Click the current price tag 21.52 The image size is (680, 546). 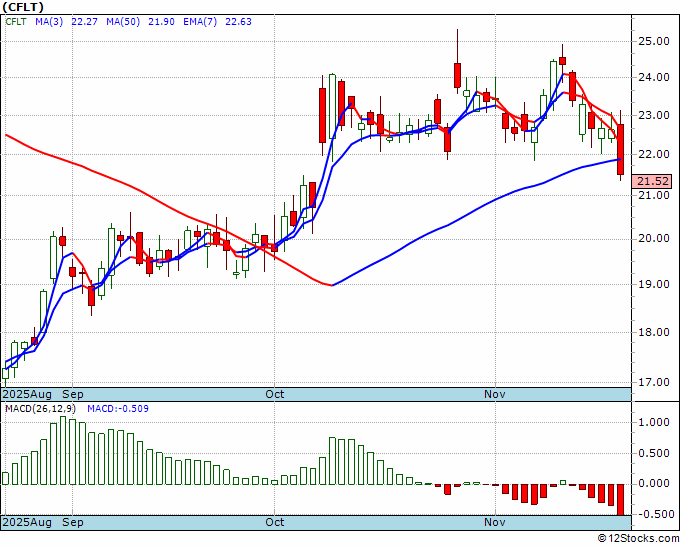(x=652, y=181)
